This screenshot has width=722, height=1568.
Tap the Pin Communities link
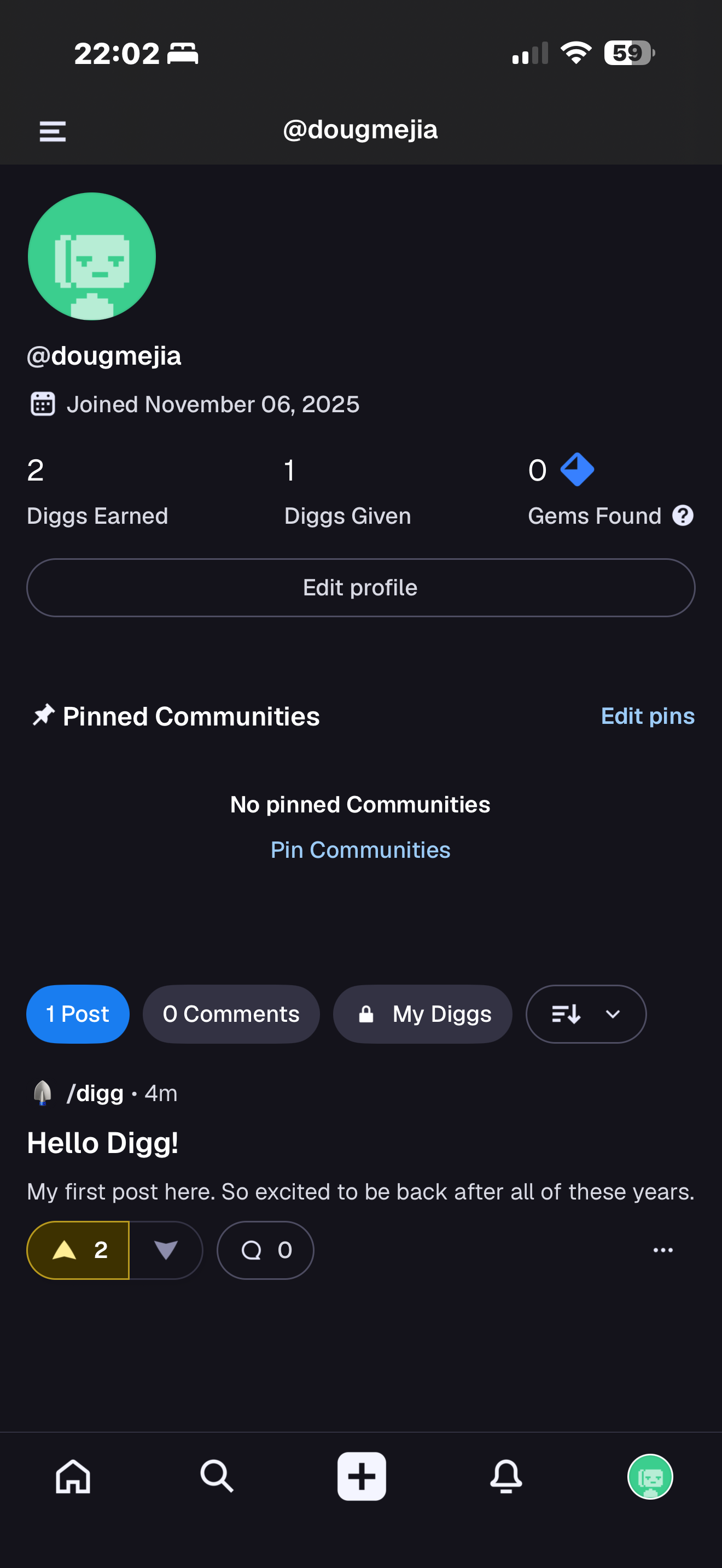point(360,850)
